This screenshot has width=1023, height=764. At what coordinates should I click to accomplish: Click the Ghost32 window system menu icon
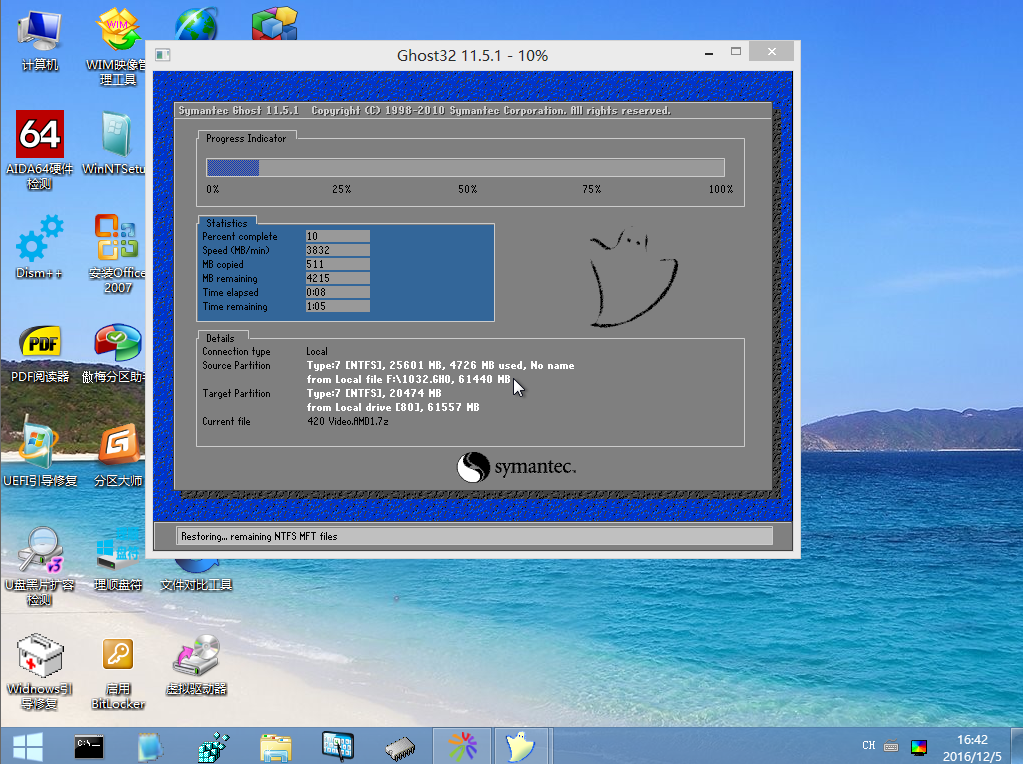(x=162, y=55)
